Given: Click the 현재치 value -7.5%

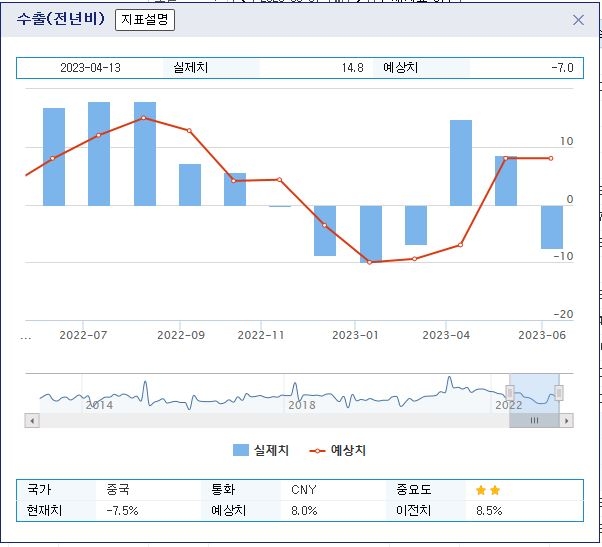Looking at the screenshot, I should pos(122,511).
